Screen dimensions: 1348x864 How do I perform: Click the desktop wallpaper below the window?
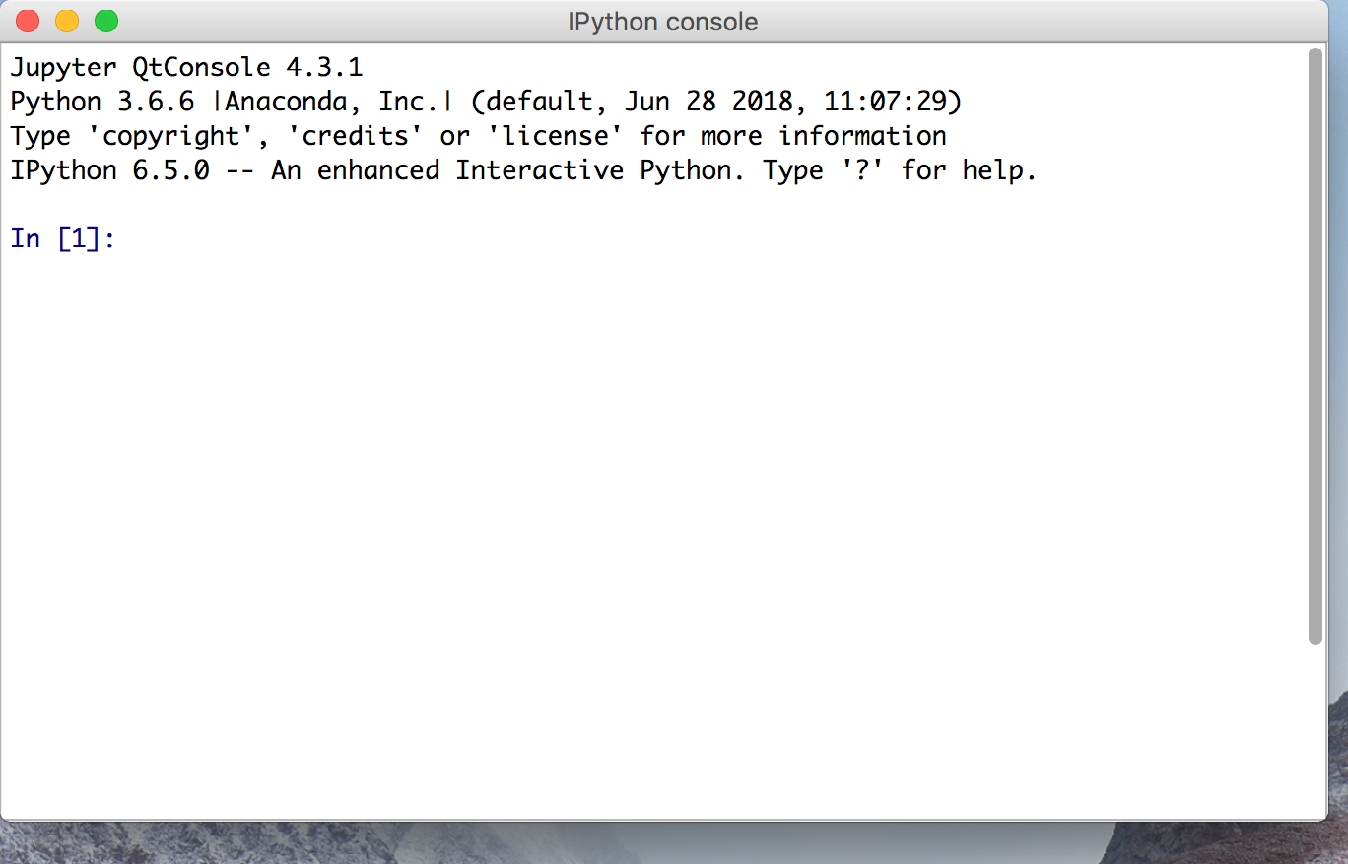[600, 845]
